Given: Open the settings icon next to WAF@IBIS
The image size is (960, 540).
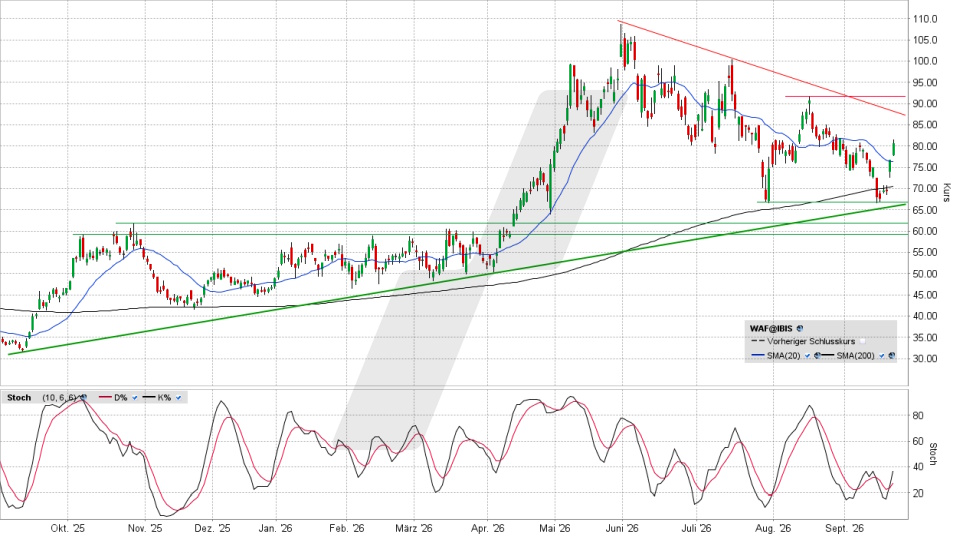Looking at the screenshot, I should 800,329.
